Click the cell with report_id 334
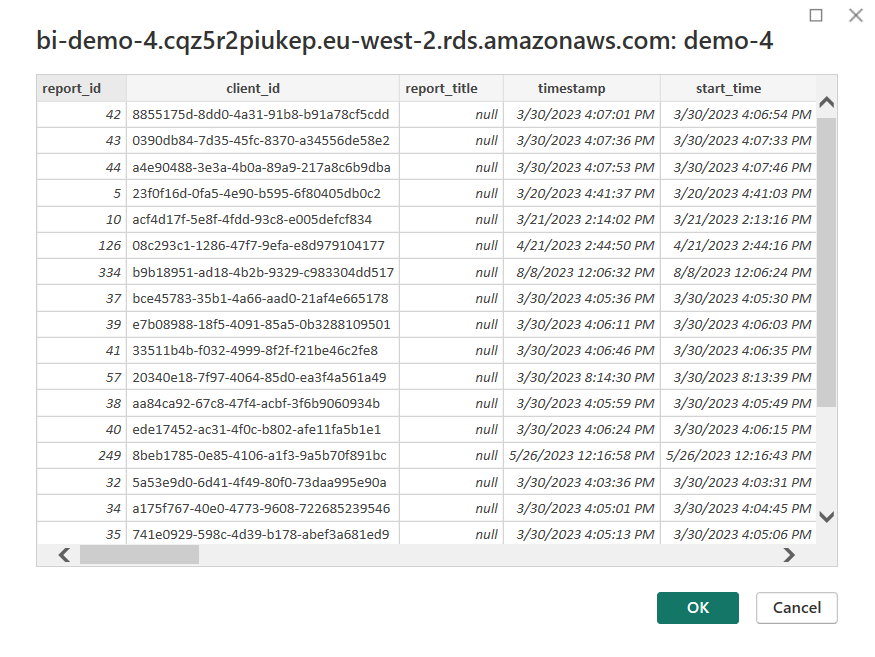The height and width of the screenshot is (657, 875). point(82,272)
